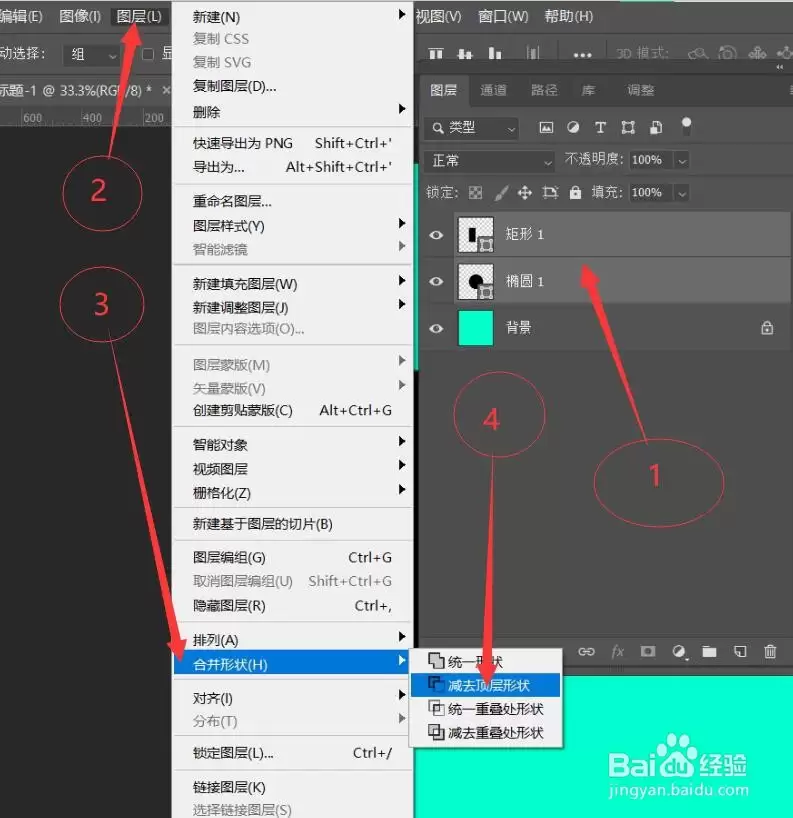Click the align bottom edges icon
Viewport: 793px width, 818px height.
[495, 53]
